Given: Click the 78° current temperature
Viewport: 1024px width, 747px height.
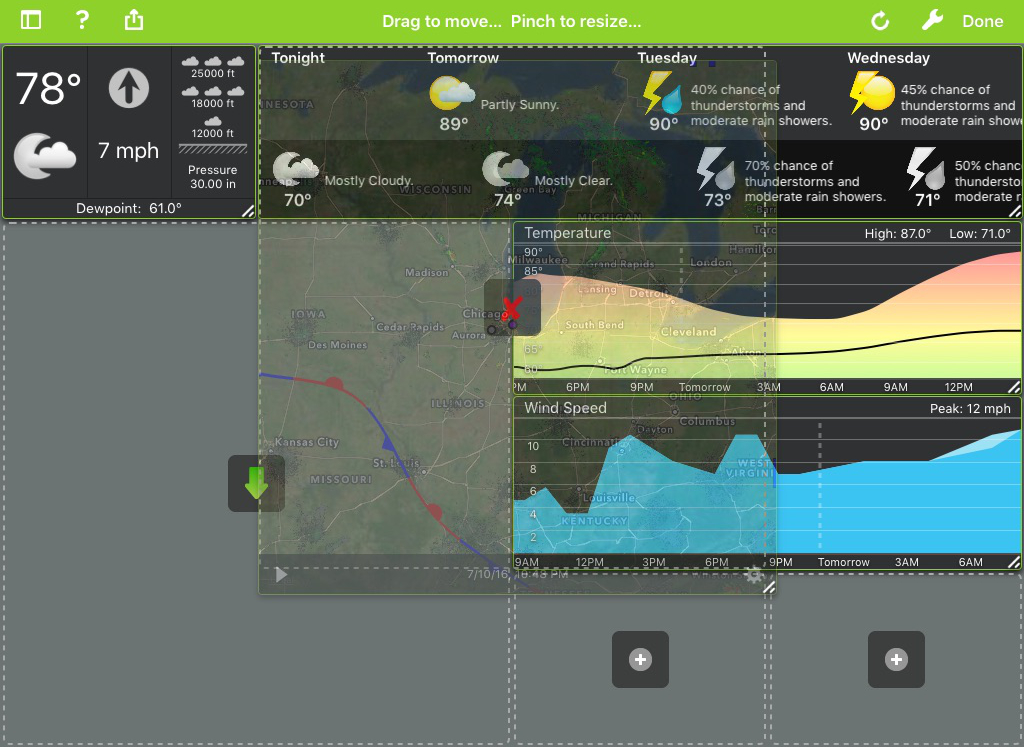Looking at the screenshot, I should point(48,89).
